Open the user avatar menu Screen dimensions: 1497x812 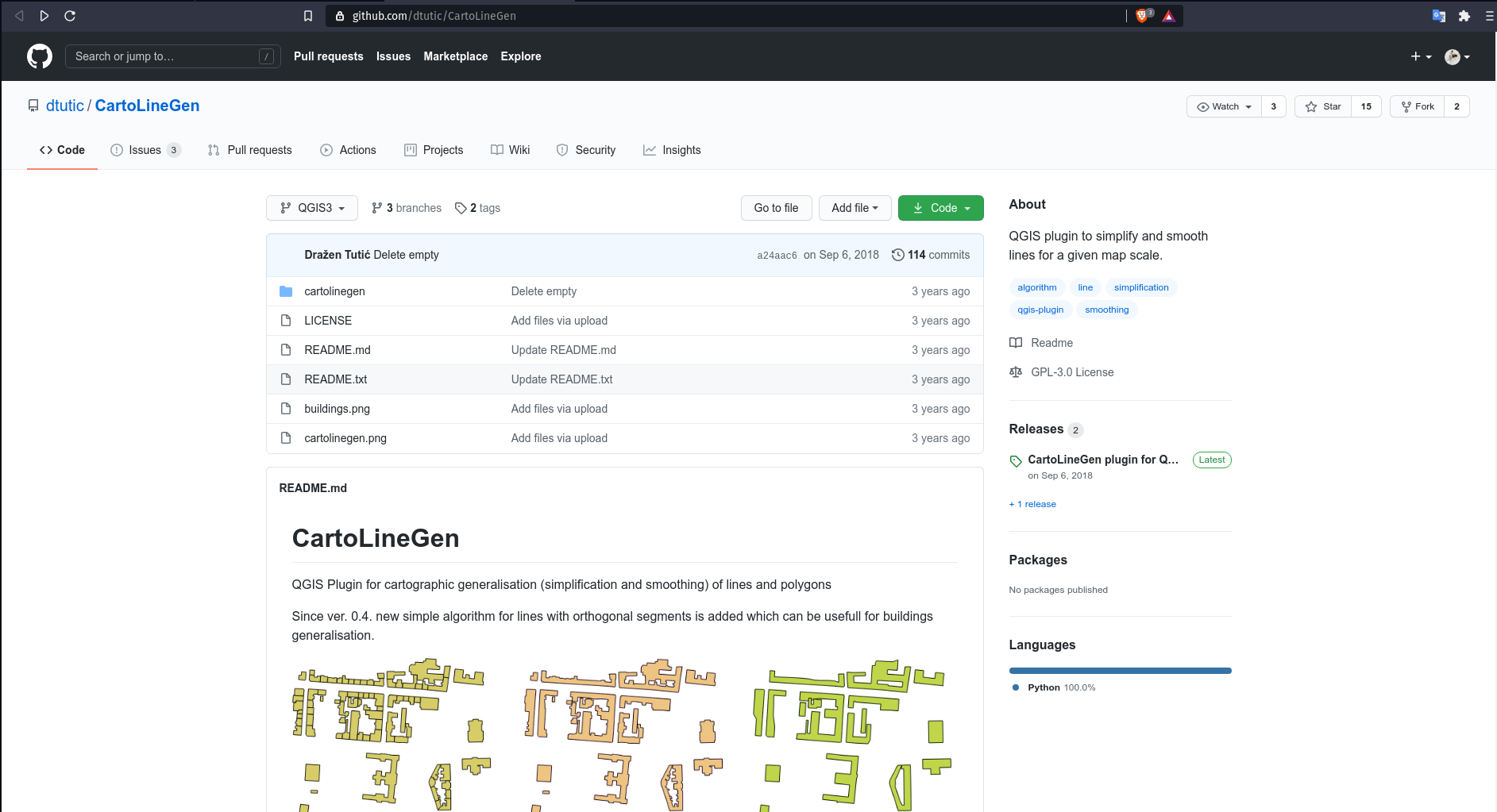1457,56
